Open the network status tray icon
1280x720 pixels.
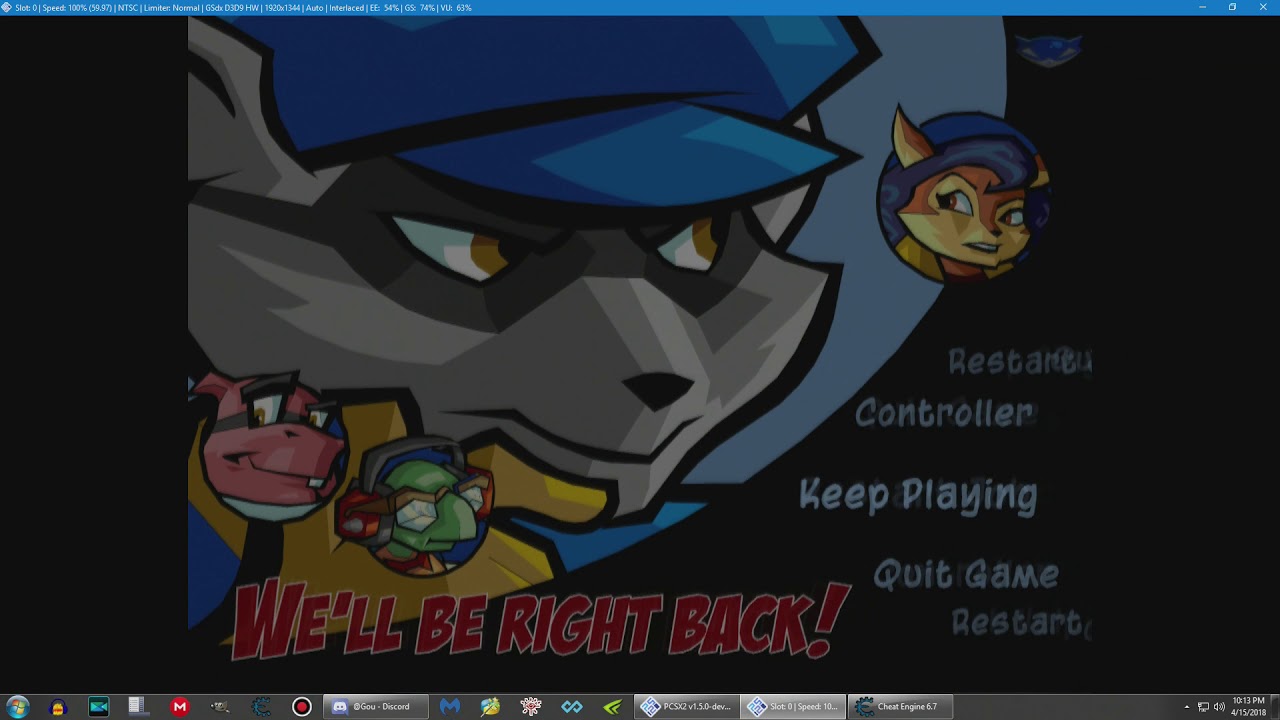click(1203, 707)
